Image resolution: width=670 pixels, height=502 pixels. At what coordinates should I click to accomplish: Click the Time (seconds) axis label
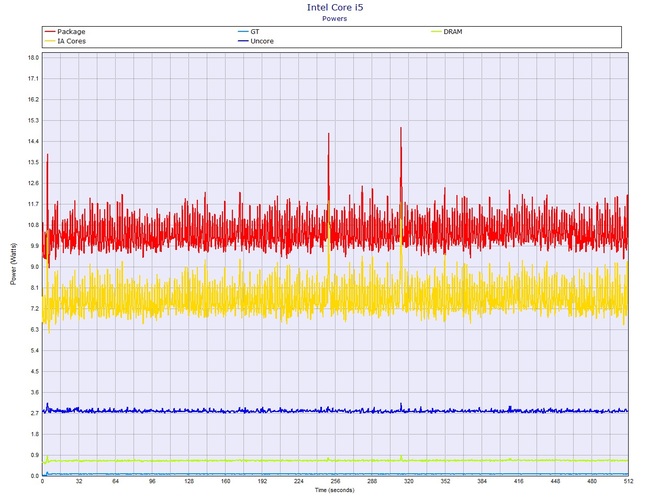point(335,490)
